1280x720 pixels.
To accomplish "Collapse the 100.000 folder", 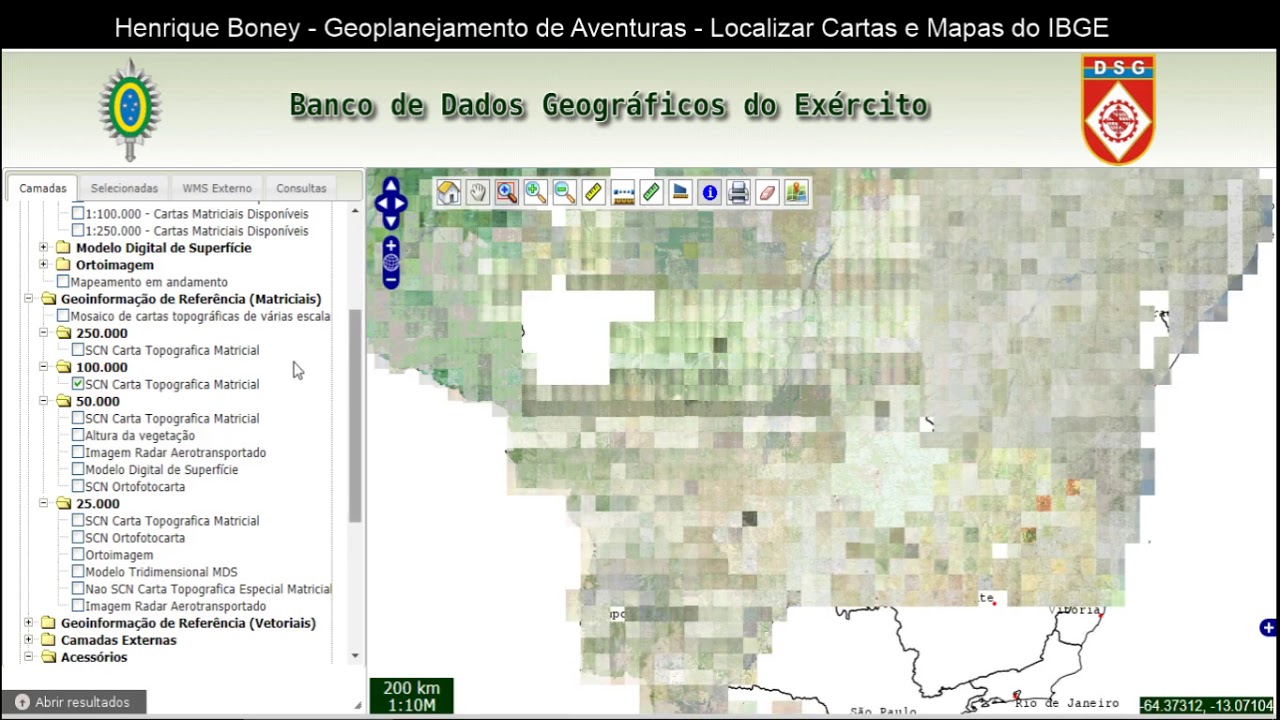I will (x=43, y=366).
